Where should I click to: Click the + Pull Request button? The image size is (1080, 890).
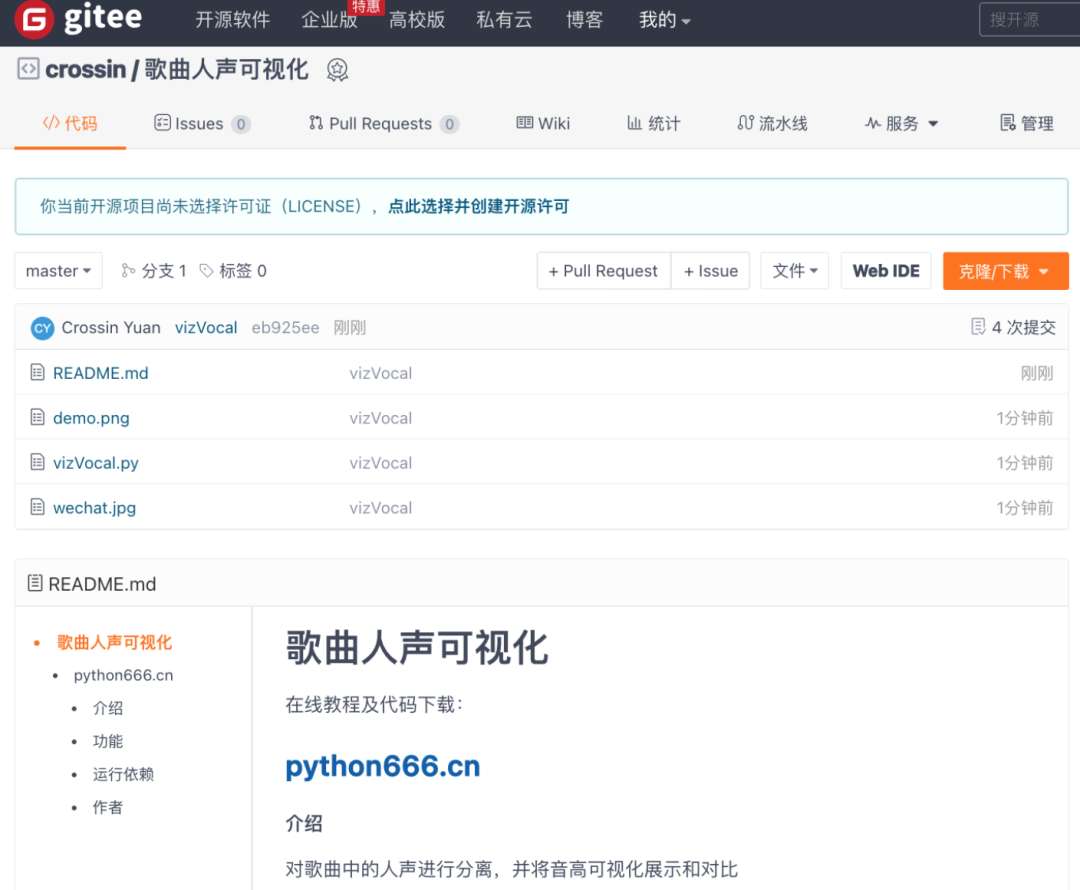point(603,271)
